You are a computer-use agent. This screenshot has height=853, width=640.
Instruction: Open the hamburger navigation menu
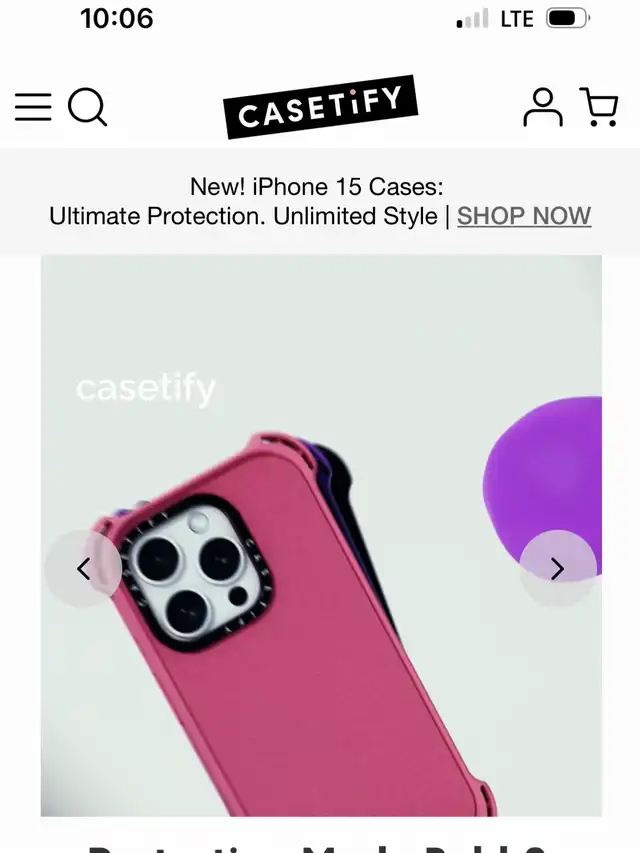click(x=33, y=106)
